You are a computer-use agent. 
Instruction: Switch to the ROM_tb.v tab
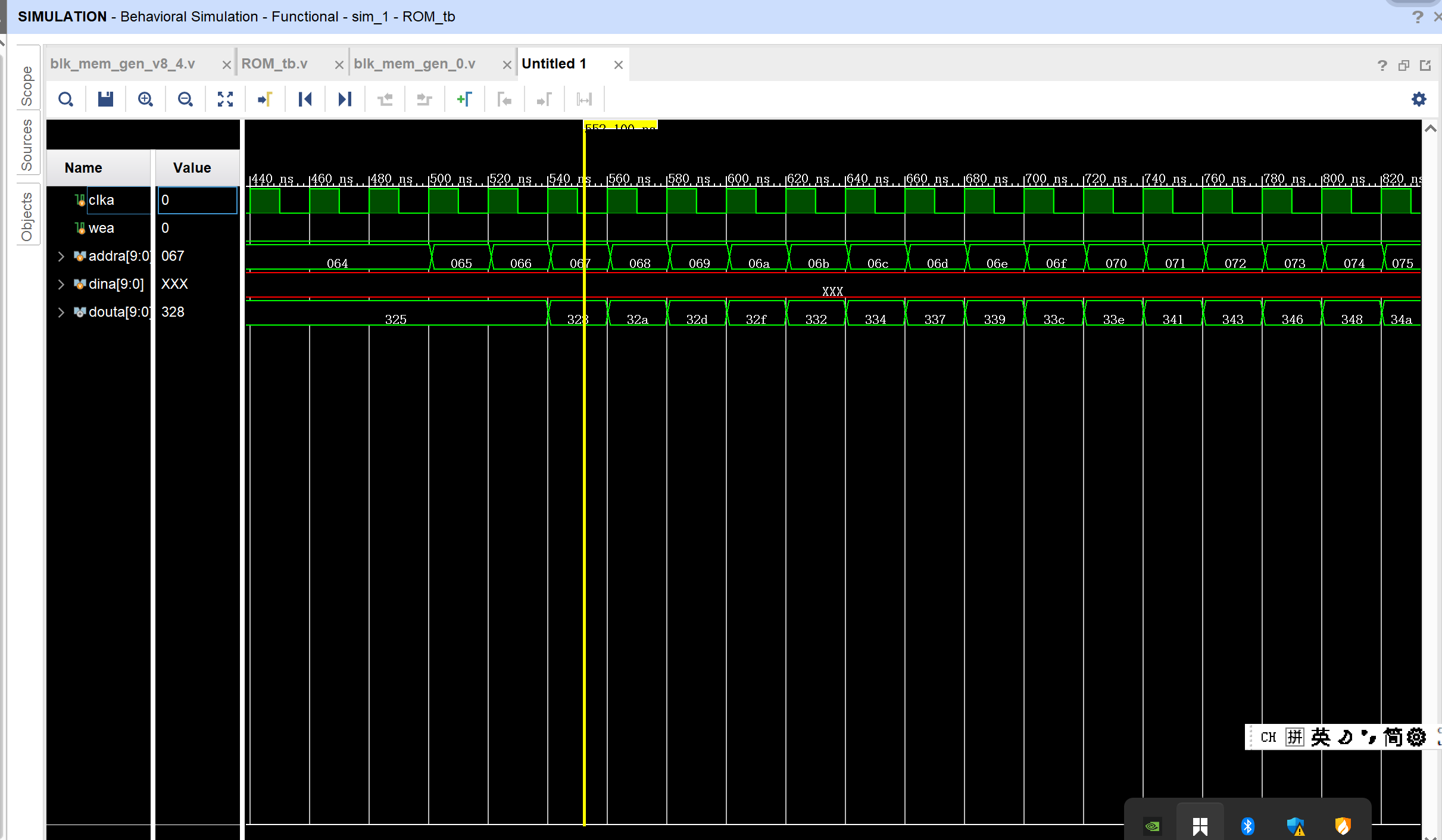(274, 64)
